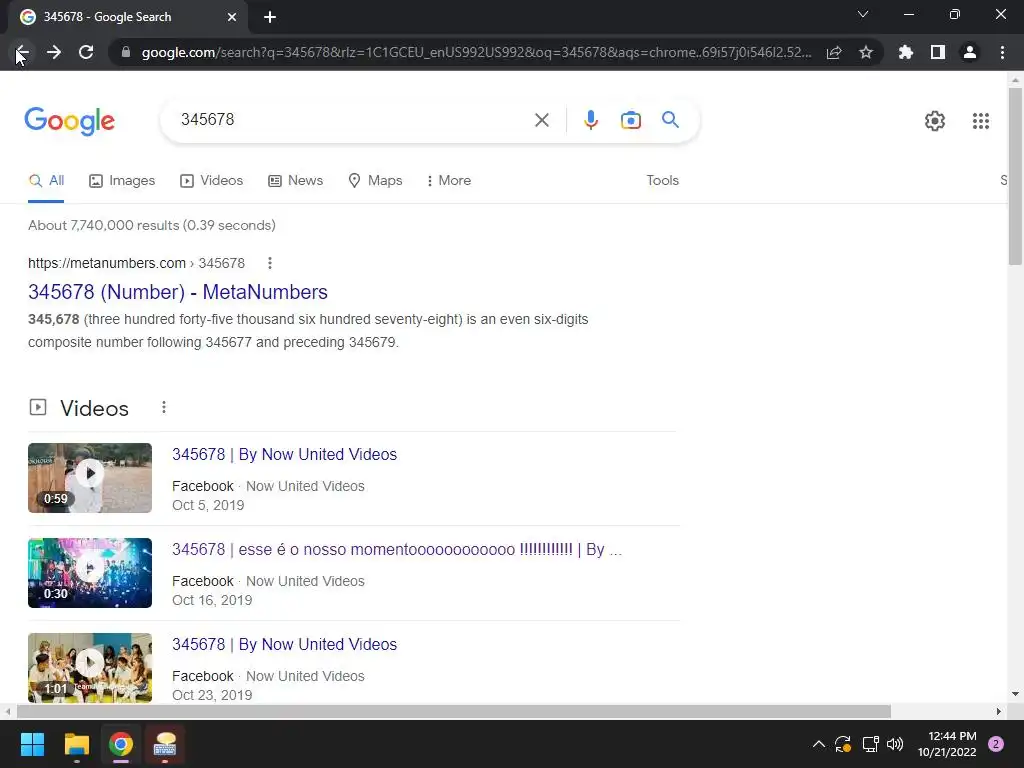Reload the page with refresh icon

(x=86, y=52)
